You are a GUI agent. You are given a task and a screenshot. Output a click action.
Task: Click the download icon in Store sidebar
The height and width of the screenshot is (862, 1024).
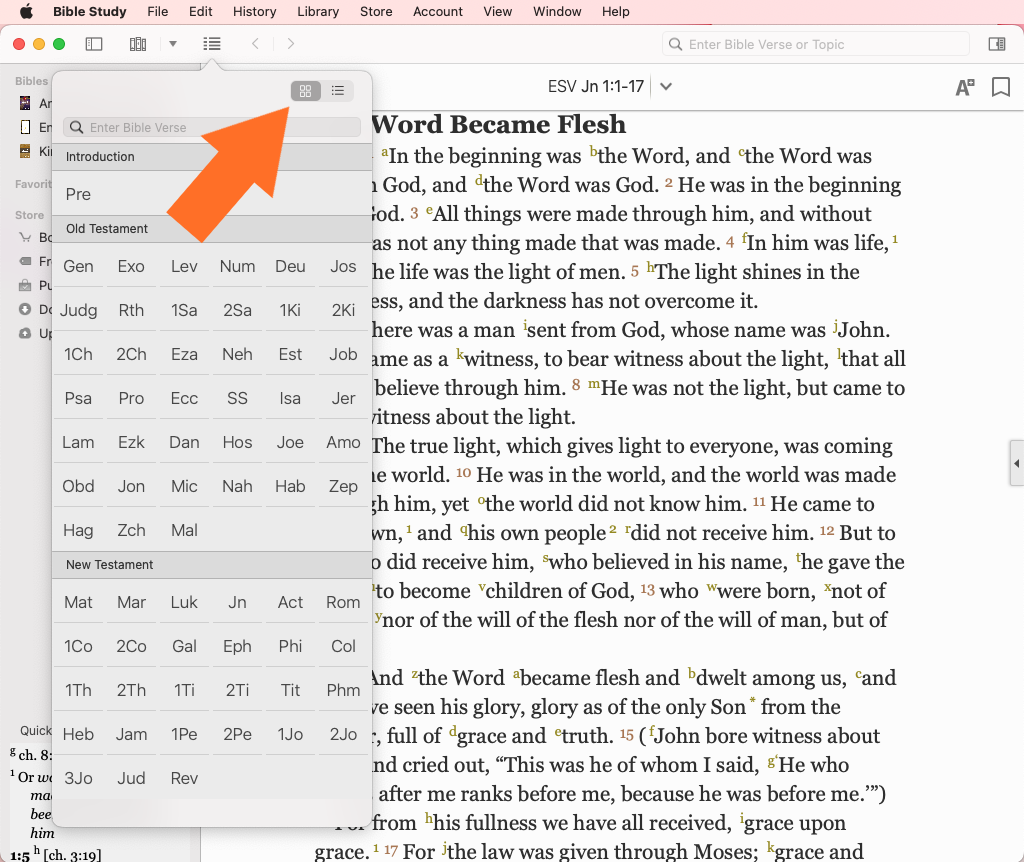point(25,309)
